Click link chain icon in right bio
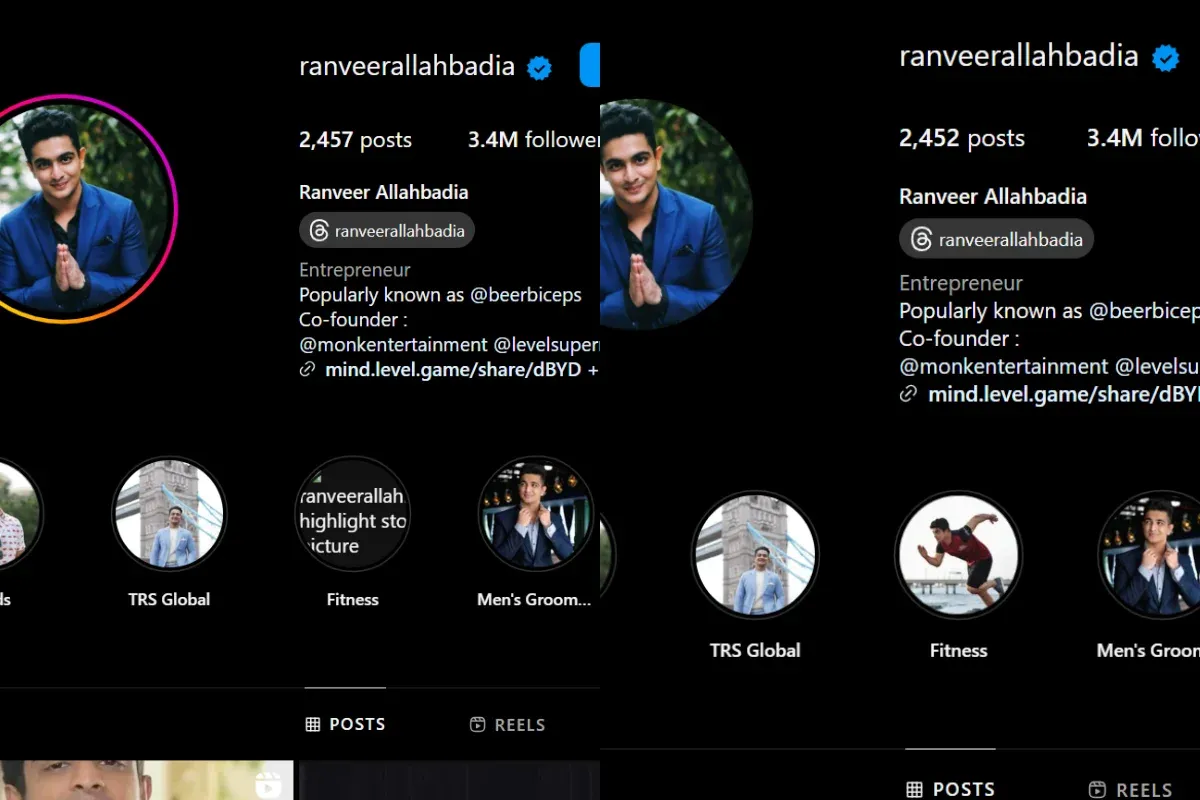 (908, 394)
